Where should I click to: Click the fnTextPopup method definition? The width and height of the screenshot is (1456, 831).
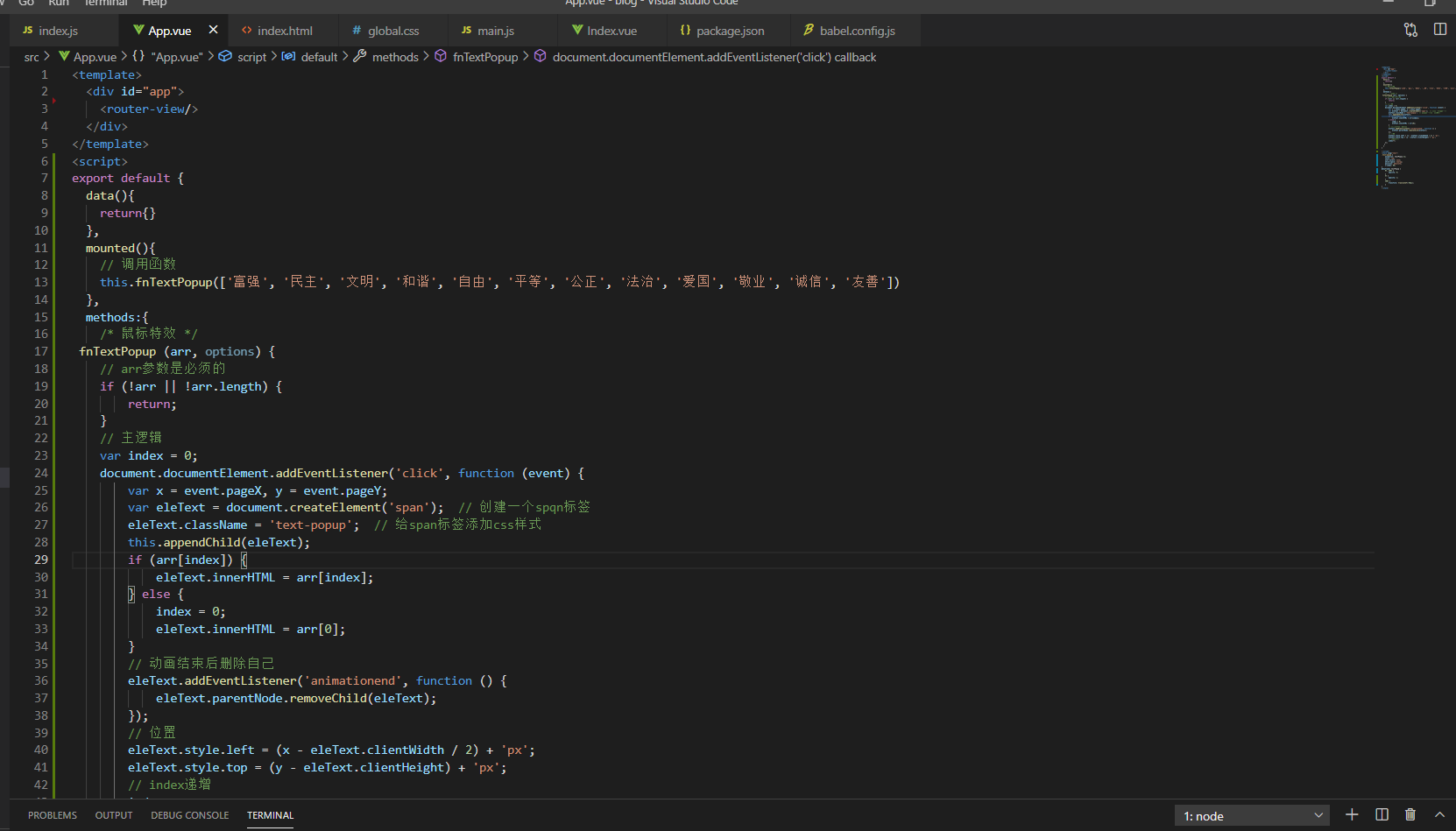point(177,351)
